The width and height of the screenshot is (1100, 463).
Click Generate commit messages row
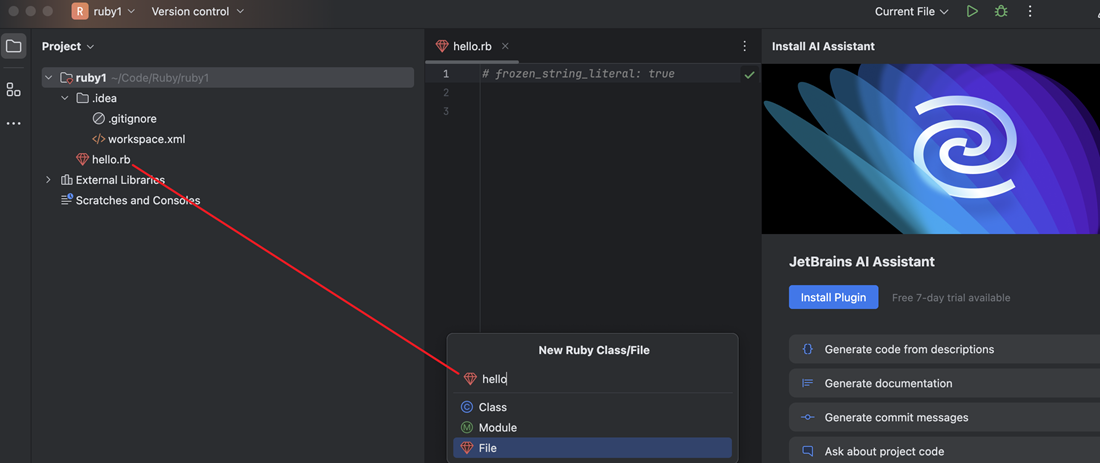click(x=944, y=417)
